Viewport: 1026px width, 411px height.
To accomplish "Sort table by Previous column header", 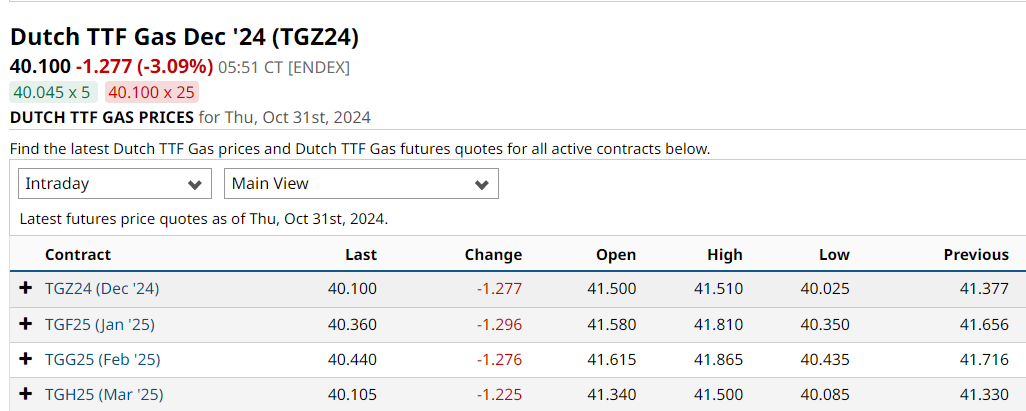I will (976, 255).
